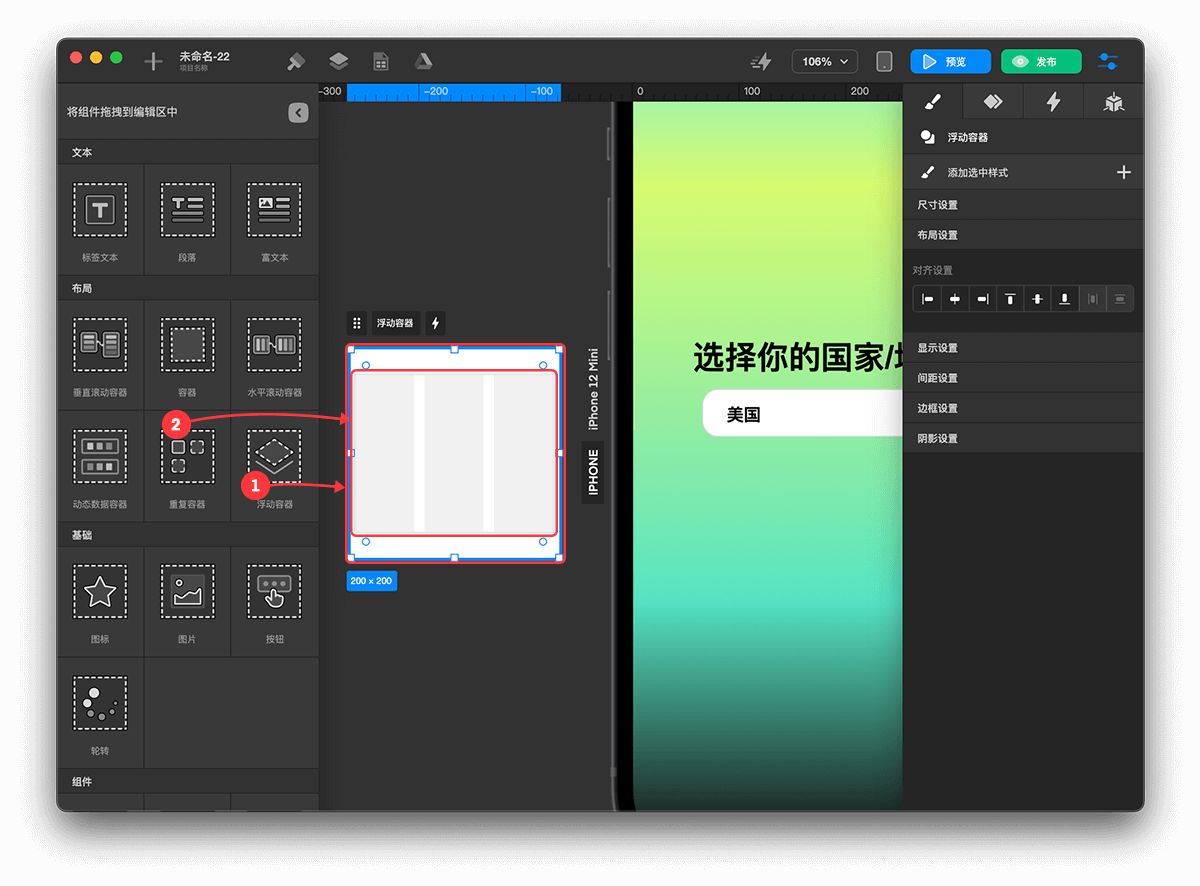
Task: Click the 添加选中样式 row label
Action: coord(978,173)
